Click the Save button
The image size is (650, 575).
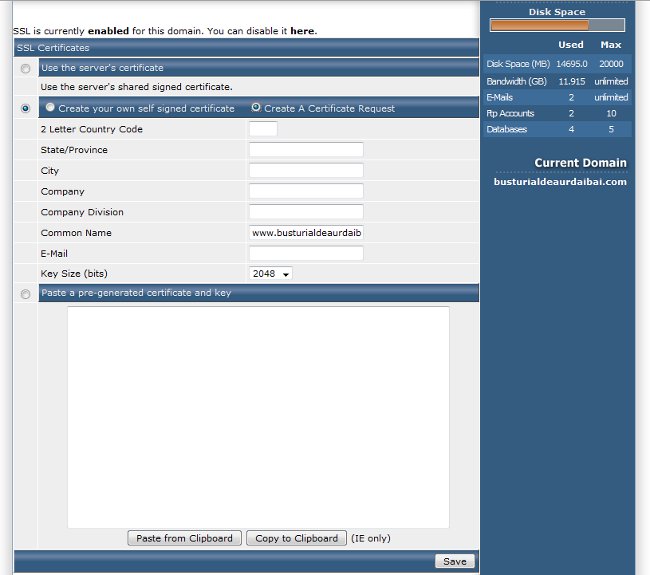click(x=454, y=561)
